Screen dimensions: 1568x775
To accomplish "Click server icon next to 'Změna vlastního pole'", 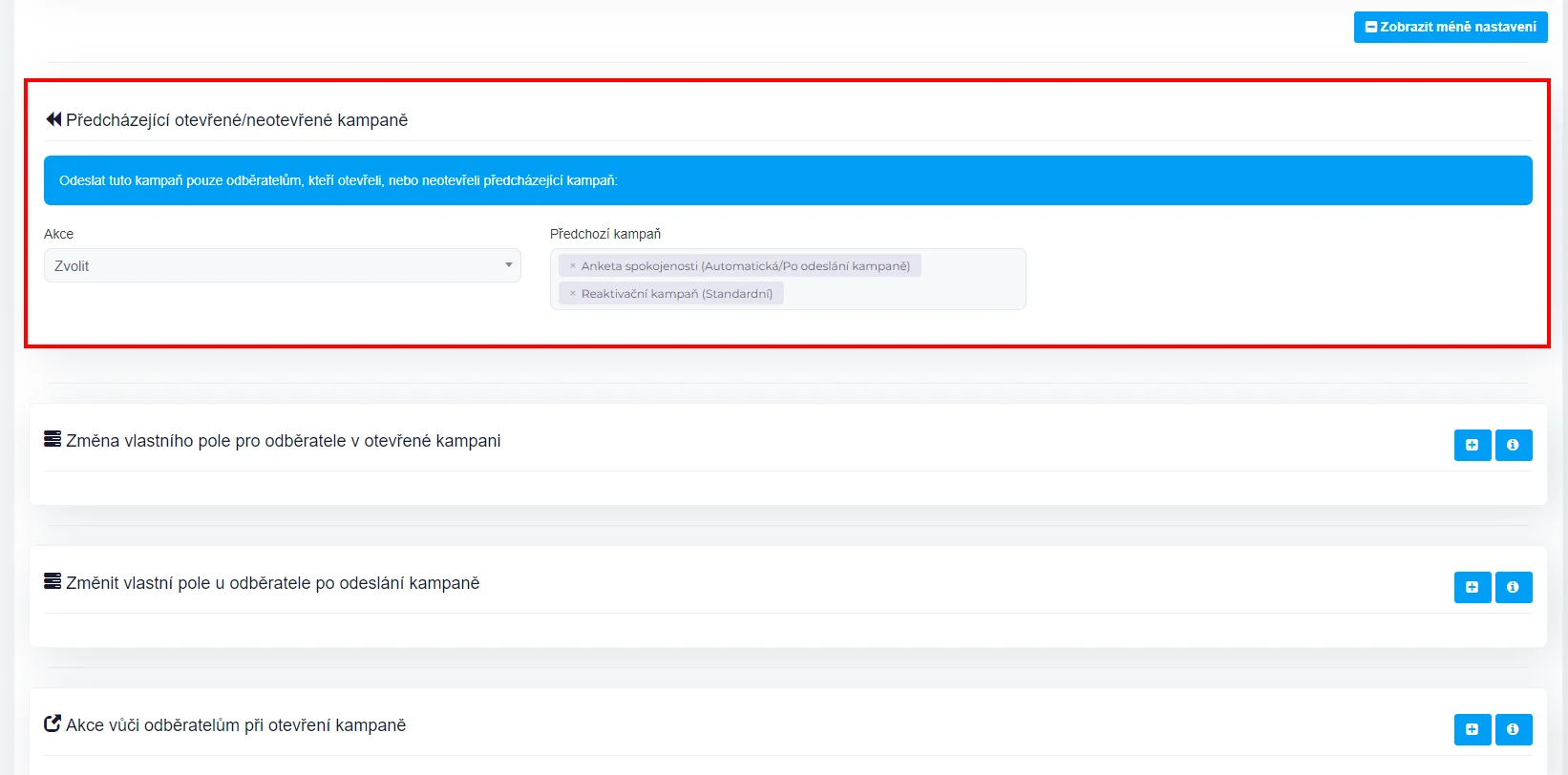I will (53, 439).
